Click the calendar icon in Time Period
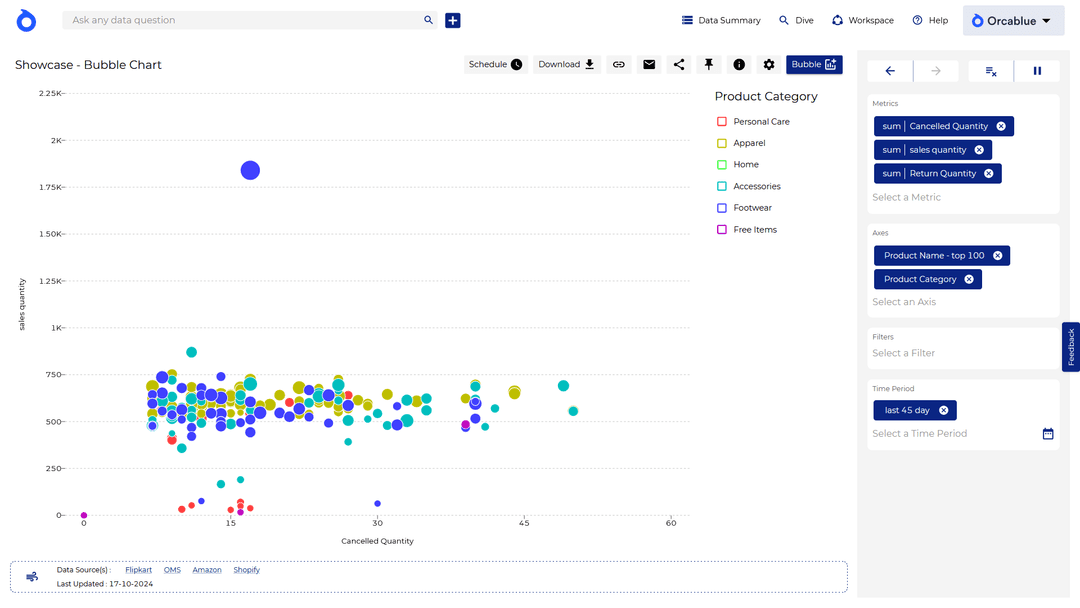 click(x=1048, y=434)
